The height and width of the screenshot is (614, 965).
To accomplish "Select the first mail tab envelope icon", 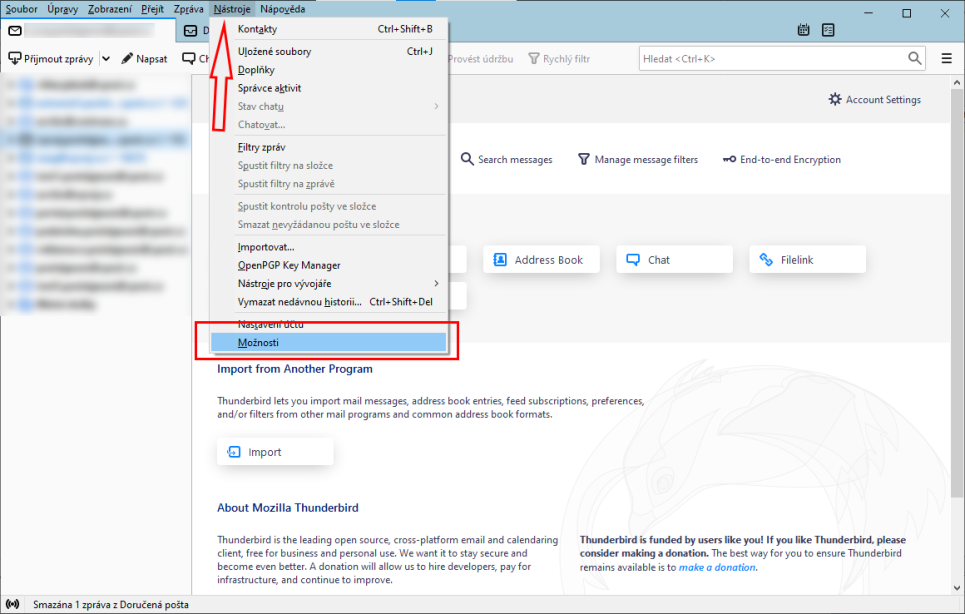I will point(15,30).
